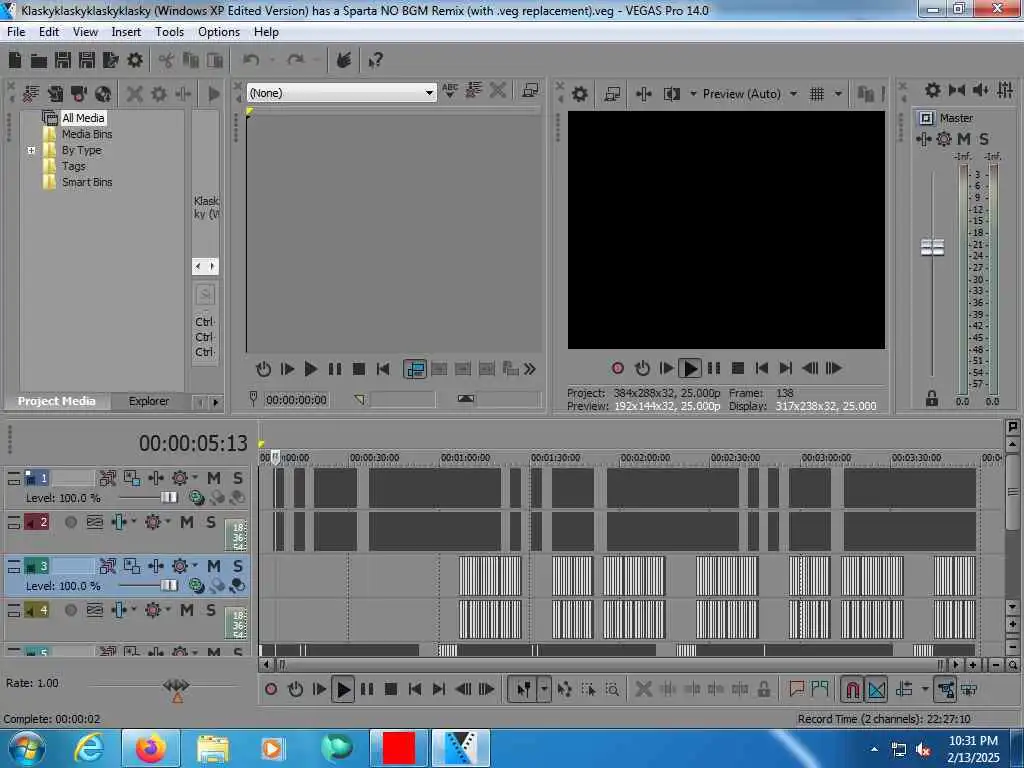The height and width of the screenshot is (768, 1024).
Task: Adjust the Master volume fader
Action: click(x=932, y=248)
